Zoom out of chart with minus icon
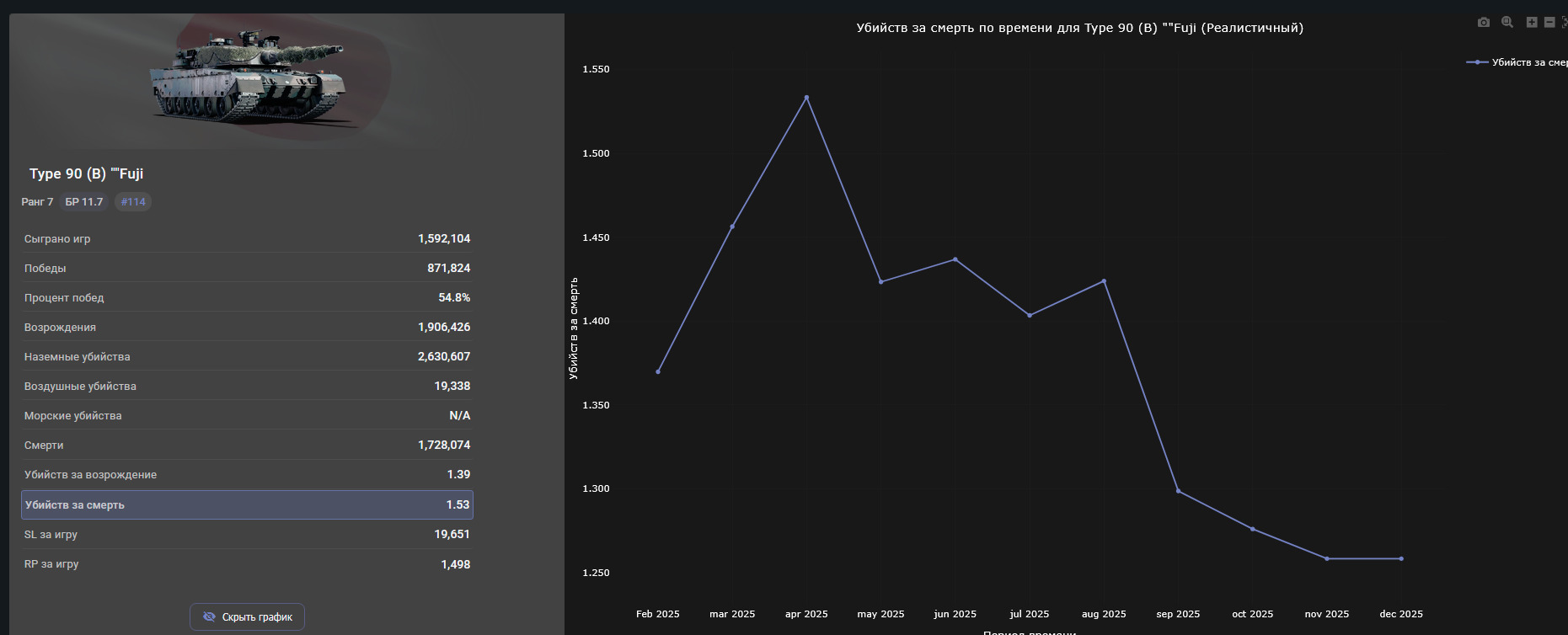Screen dimensions: 1568x635 coord(1549,23)
